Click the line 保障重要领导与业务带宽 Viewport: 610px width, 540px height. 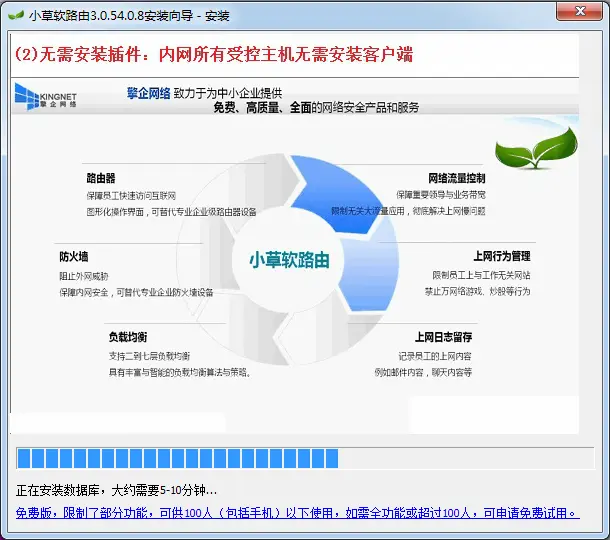pos(441,195)
